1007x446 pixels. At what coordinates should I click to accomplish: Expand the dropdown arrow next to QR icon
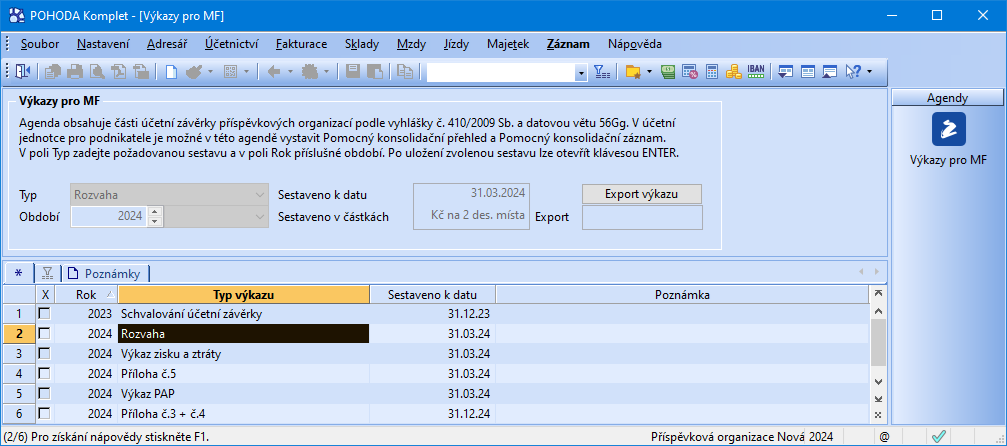[x=247, y=72]
